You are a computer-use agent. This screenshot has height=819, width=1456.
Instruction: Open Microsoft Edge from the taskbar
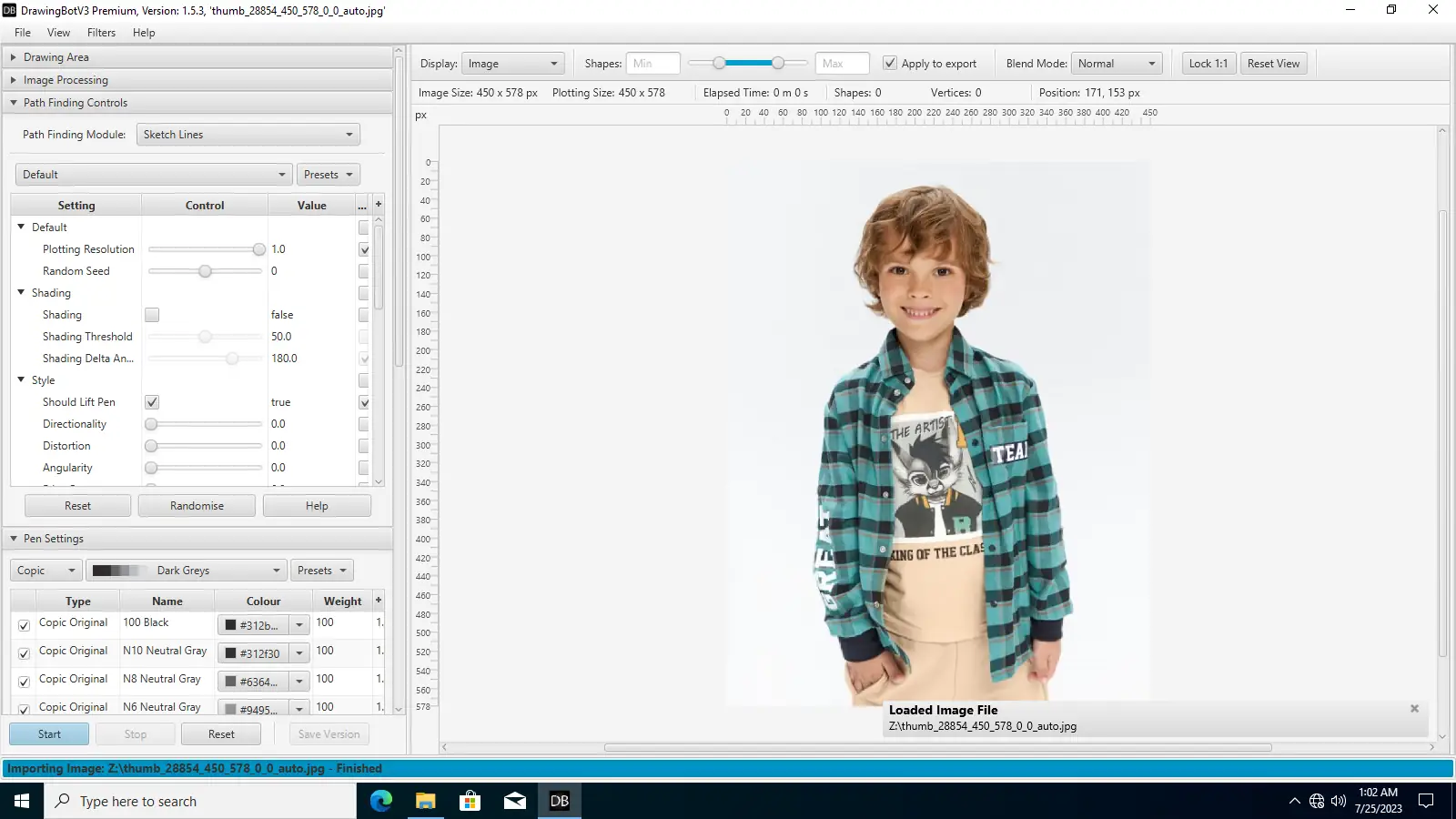[380, 801]
